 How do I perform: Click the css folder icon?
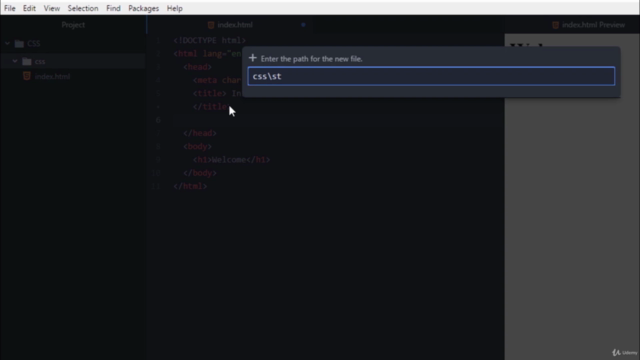click(27, 61)
